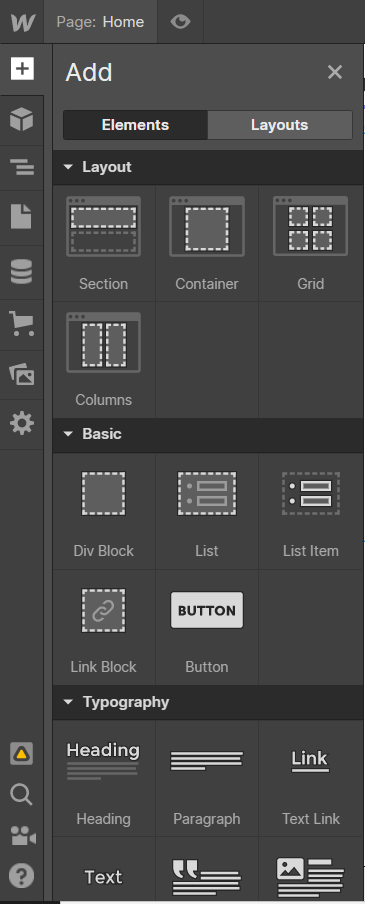The image size is (365, 904).
Task: Switch to the Layouts tab
Action: tap(280, 125)
